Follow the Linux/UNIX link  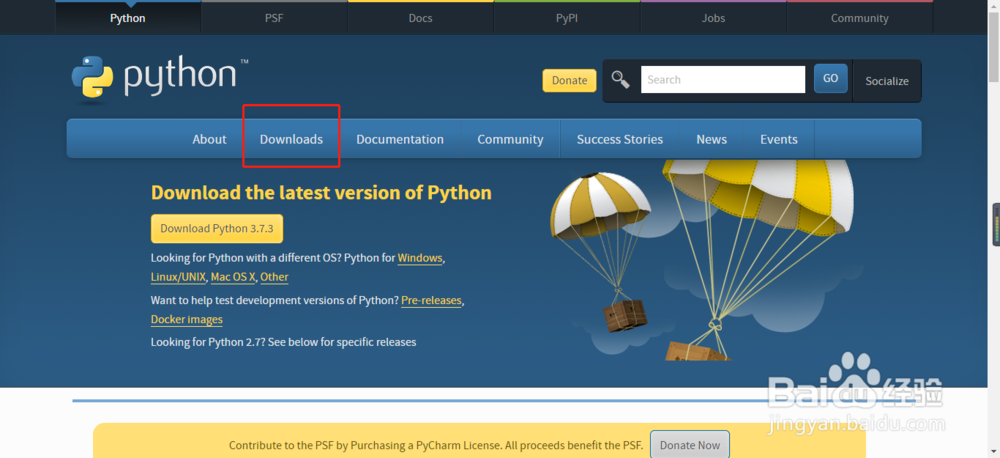coord(179,277)
